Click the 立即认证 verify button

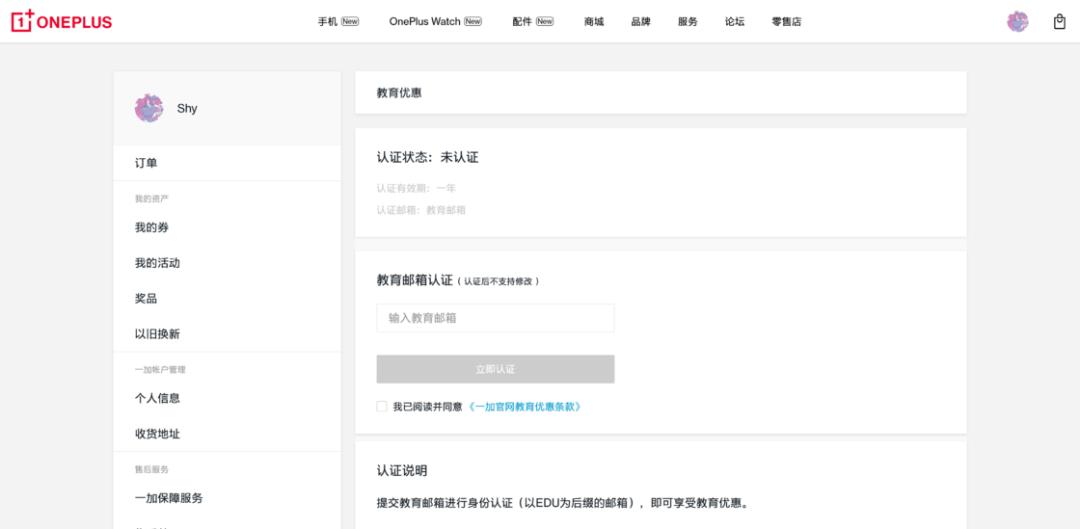click(x=495, y=369)
